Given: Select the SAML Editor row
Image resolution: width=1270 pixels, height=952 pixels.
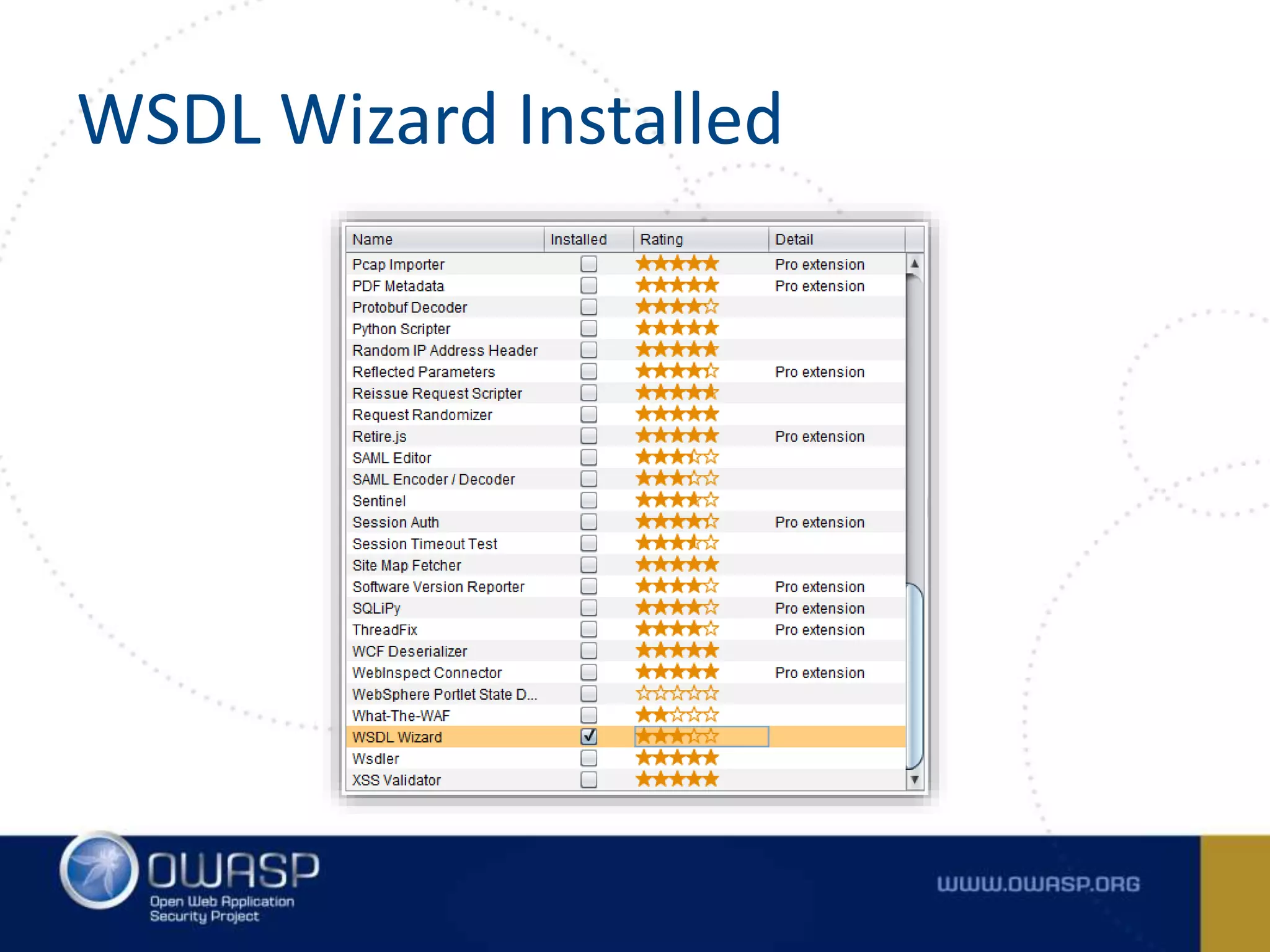Looking at the screenshot, I should [626, 457].
